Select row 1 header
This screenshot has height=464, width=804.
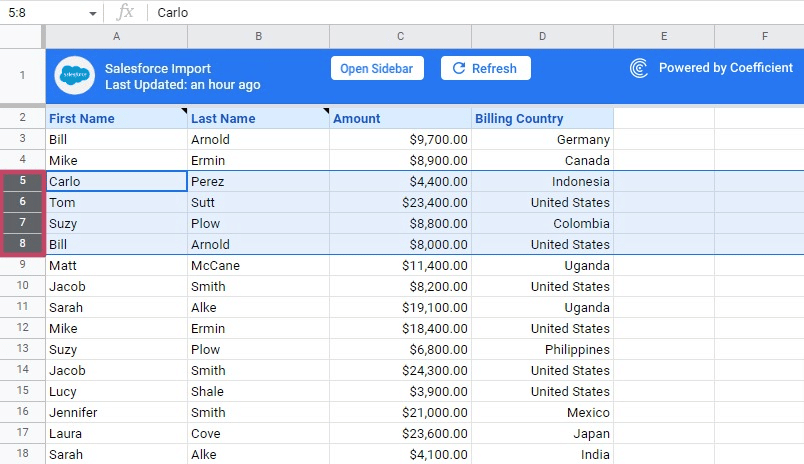pyautogui.click(x=22, y=76)
